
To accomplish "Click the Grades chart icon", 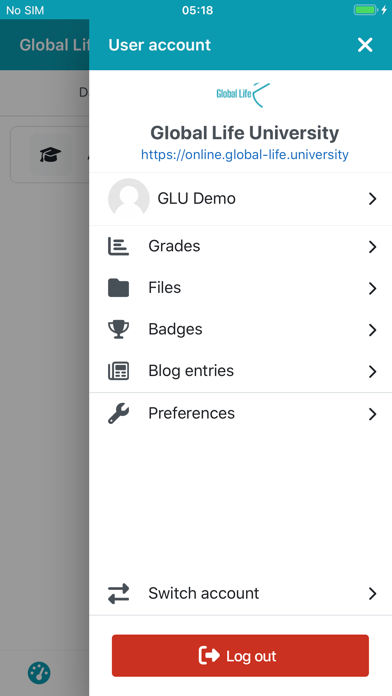I will 119,246.
